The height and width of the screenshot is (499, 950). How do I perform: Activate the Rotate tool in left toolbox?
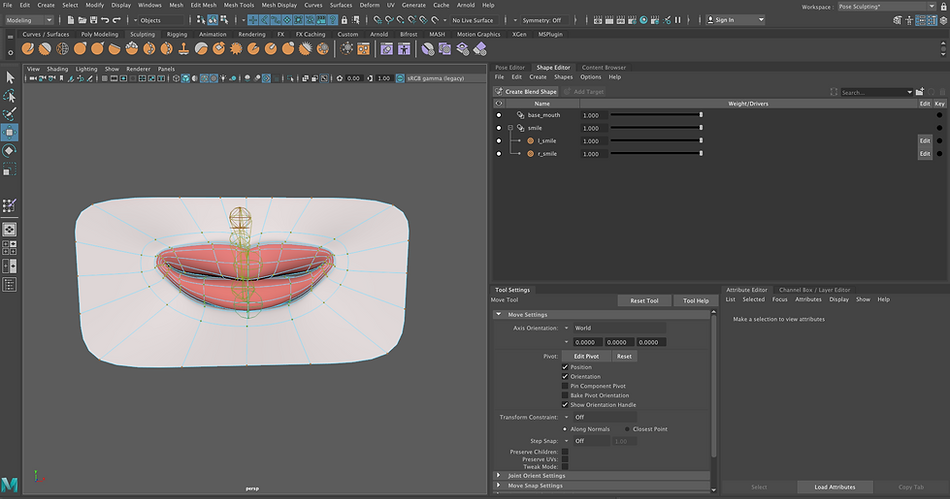[x=10, y=150]
